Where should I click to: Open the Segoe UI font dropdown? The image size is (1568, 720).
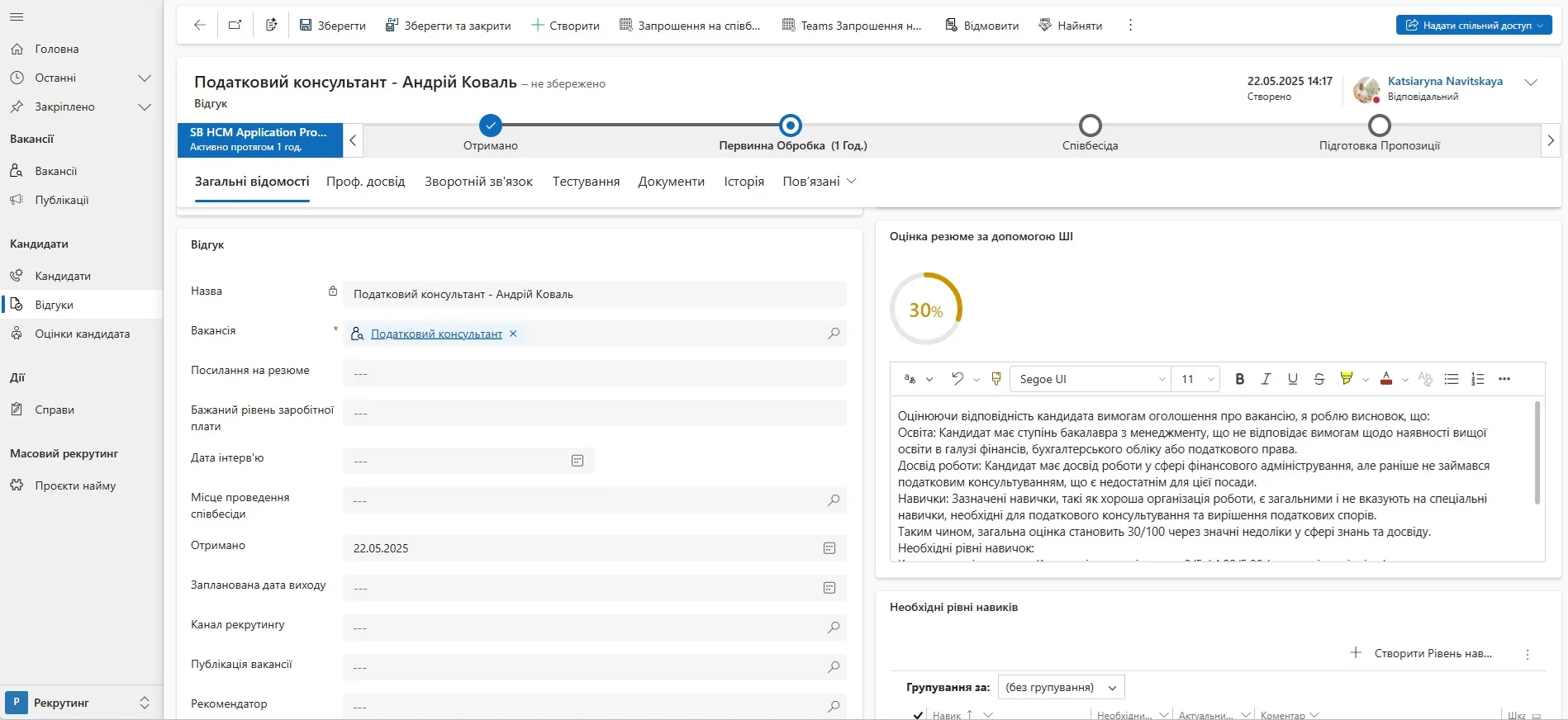coord(1090,379)
